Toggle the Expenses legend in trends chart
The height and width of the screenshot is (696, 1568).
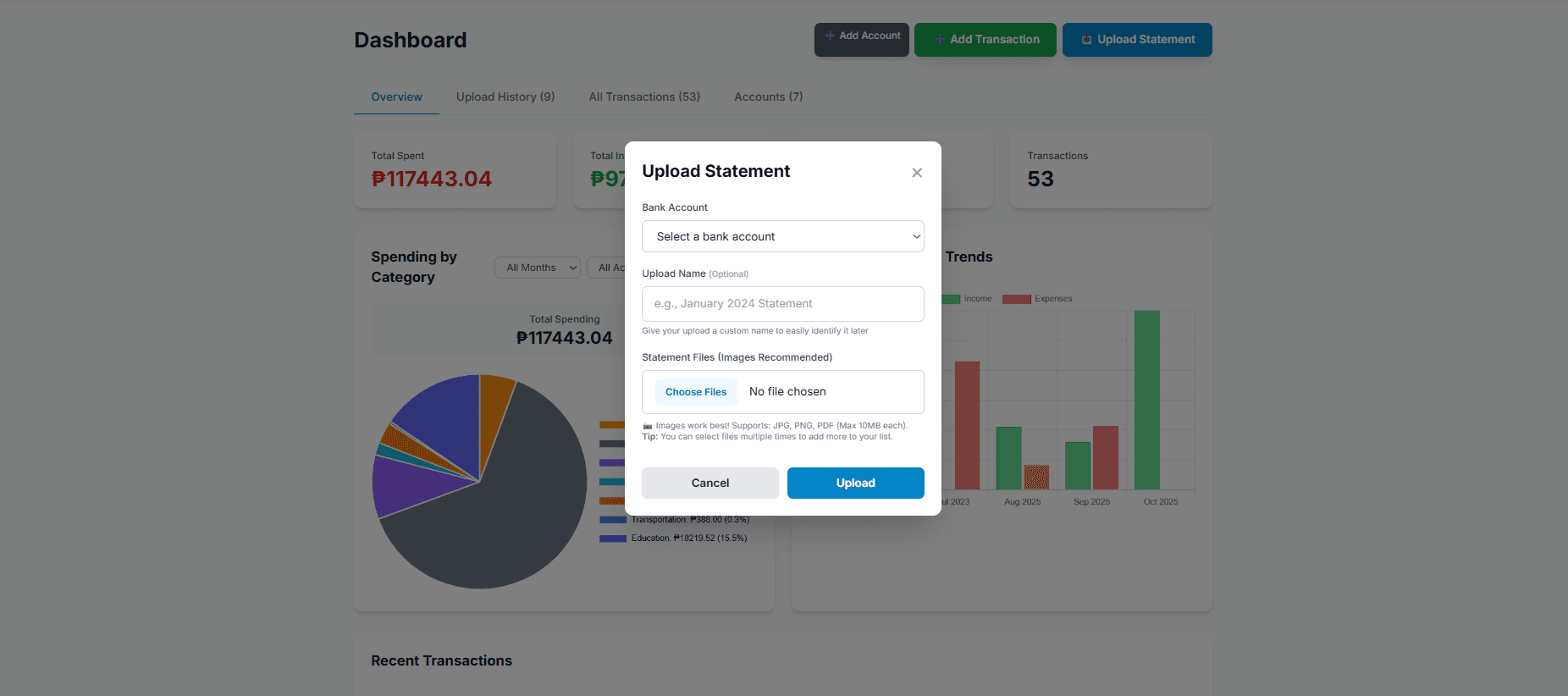click(1016, 299)
